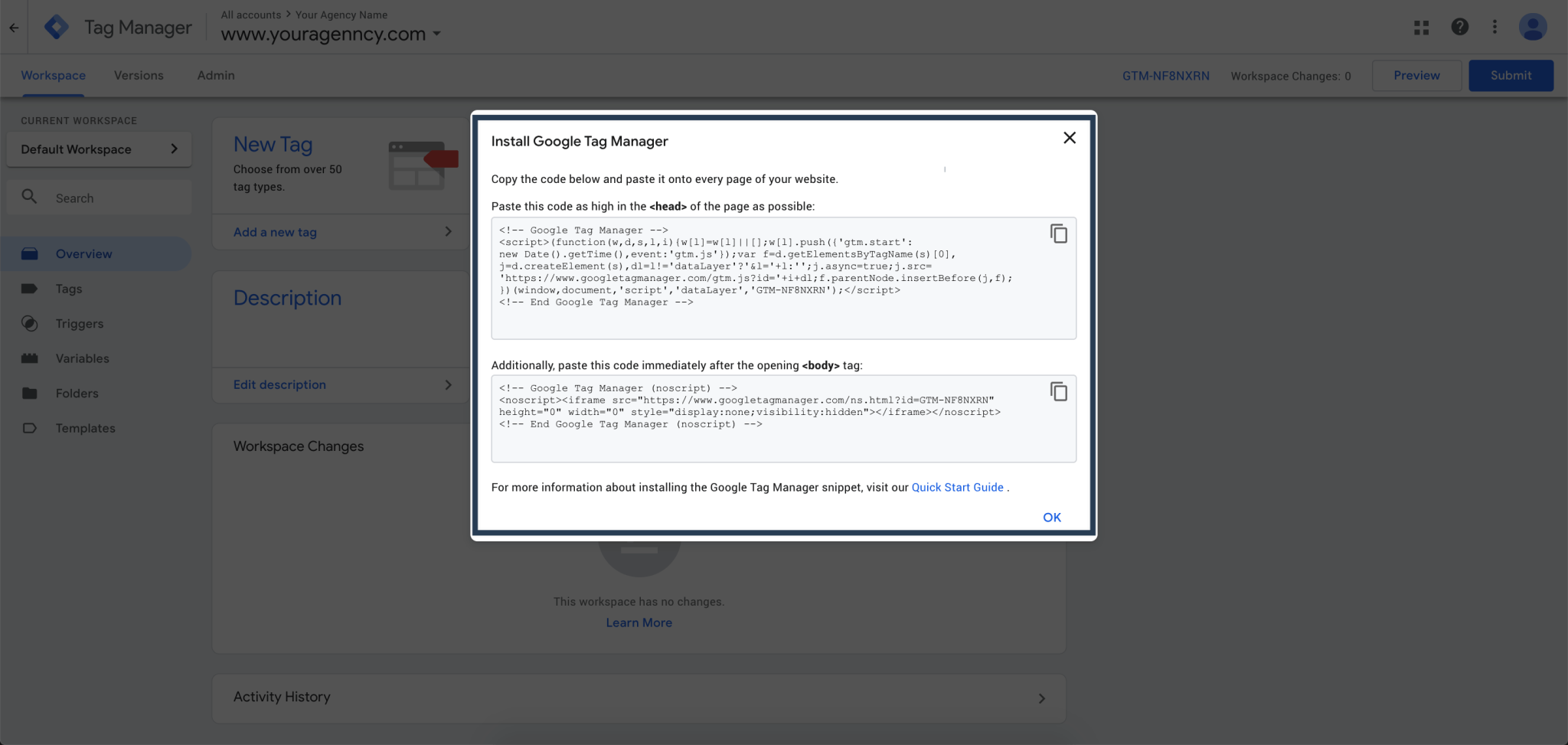Image resolution: width=1568 pixels, height=745 pixels.
Task: Open the help question mark icon
Action: click(1460, 27)
